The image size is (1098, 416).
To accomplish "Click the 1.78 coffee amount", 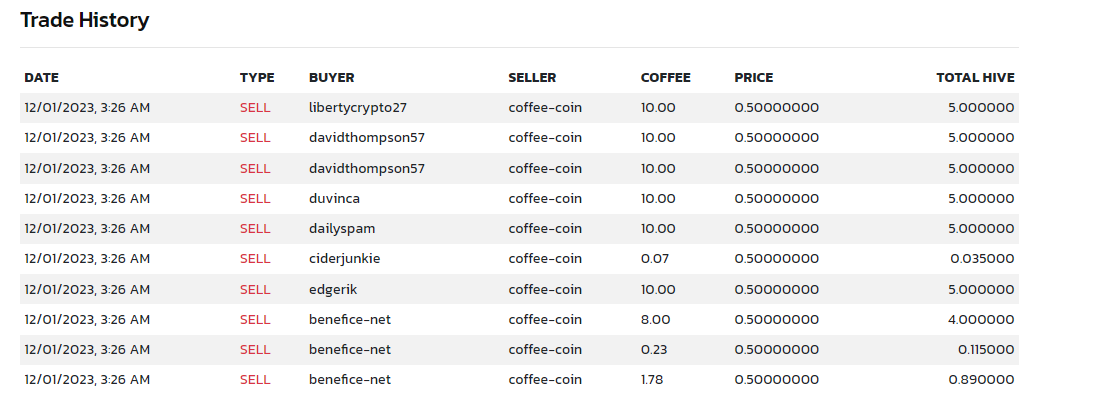I will pos(651,380).
